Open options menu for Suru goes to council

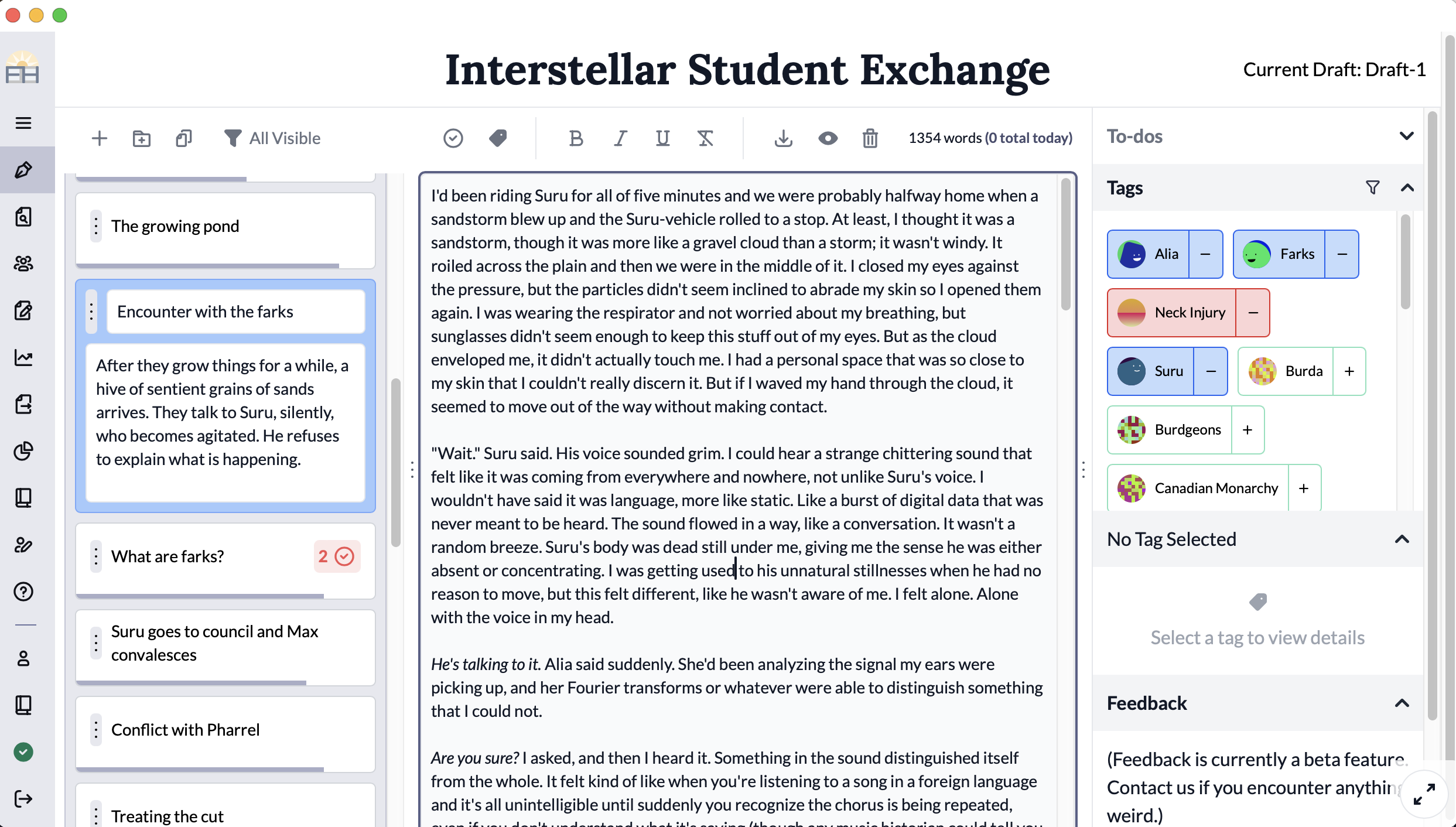pos(96,643)
